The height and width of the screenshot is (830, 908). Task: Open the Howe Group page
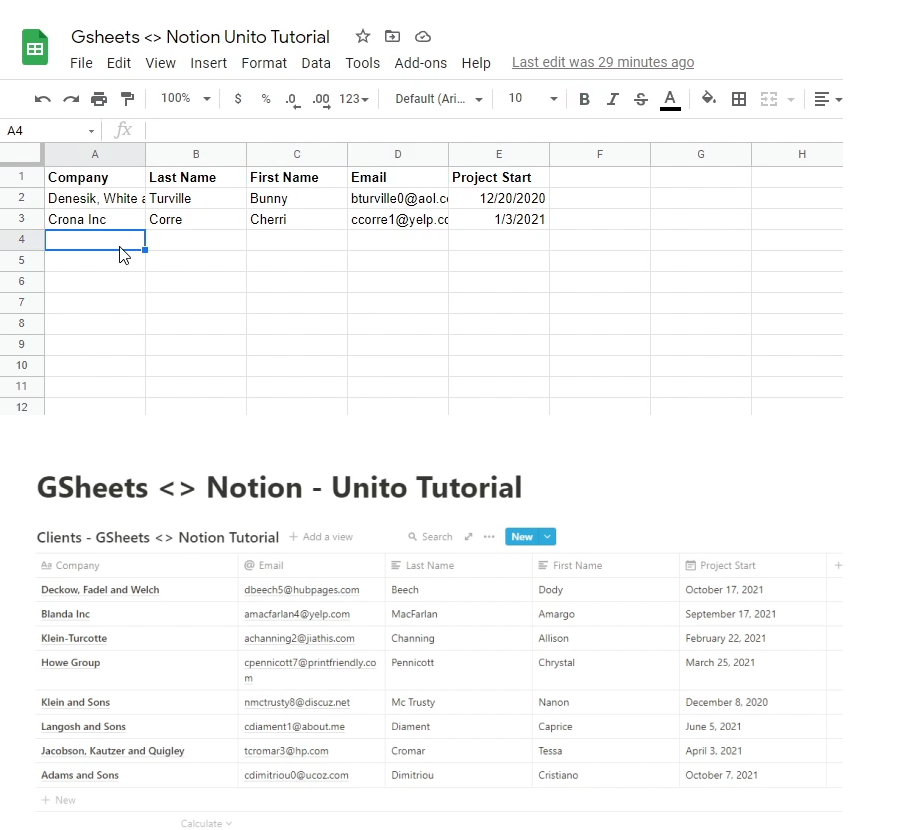71,663
